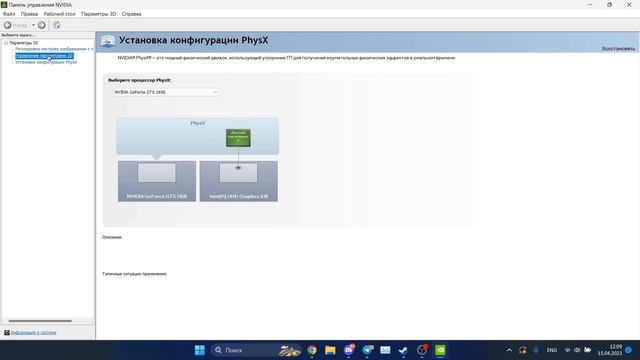
Task: Click the NVIDIA window title bar icon
Action: 4,4
